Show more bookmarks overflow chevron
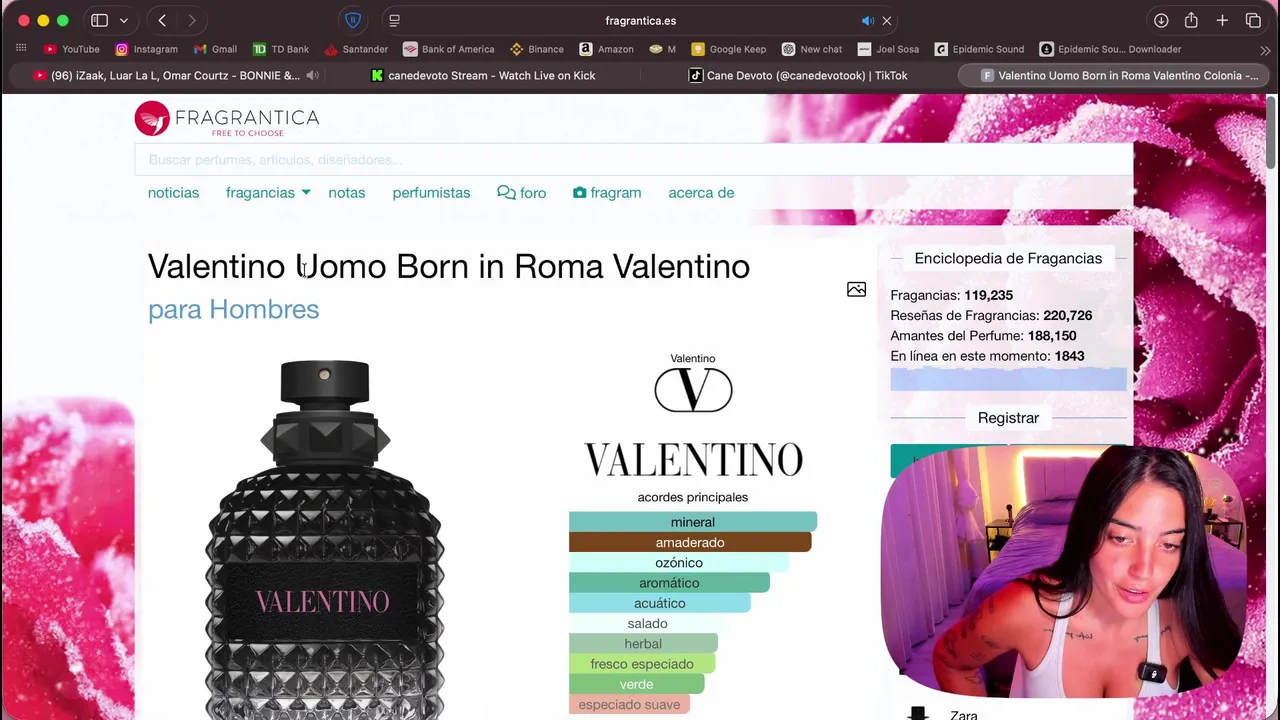Viewport: 1280px width, 720px height. pyautogui.click(x=1265, y=49)
